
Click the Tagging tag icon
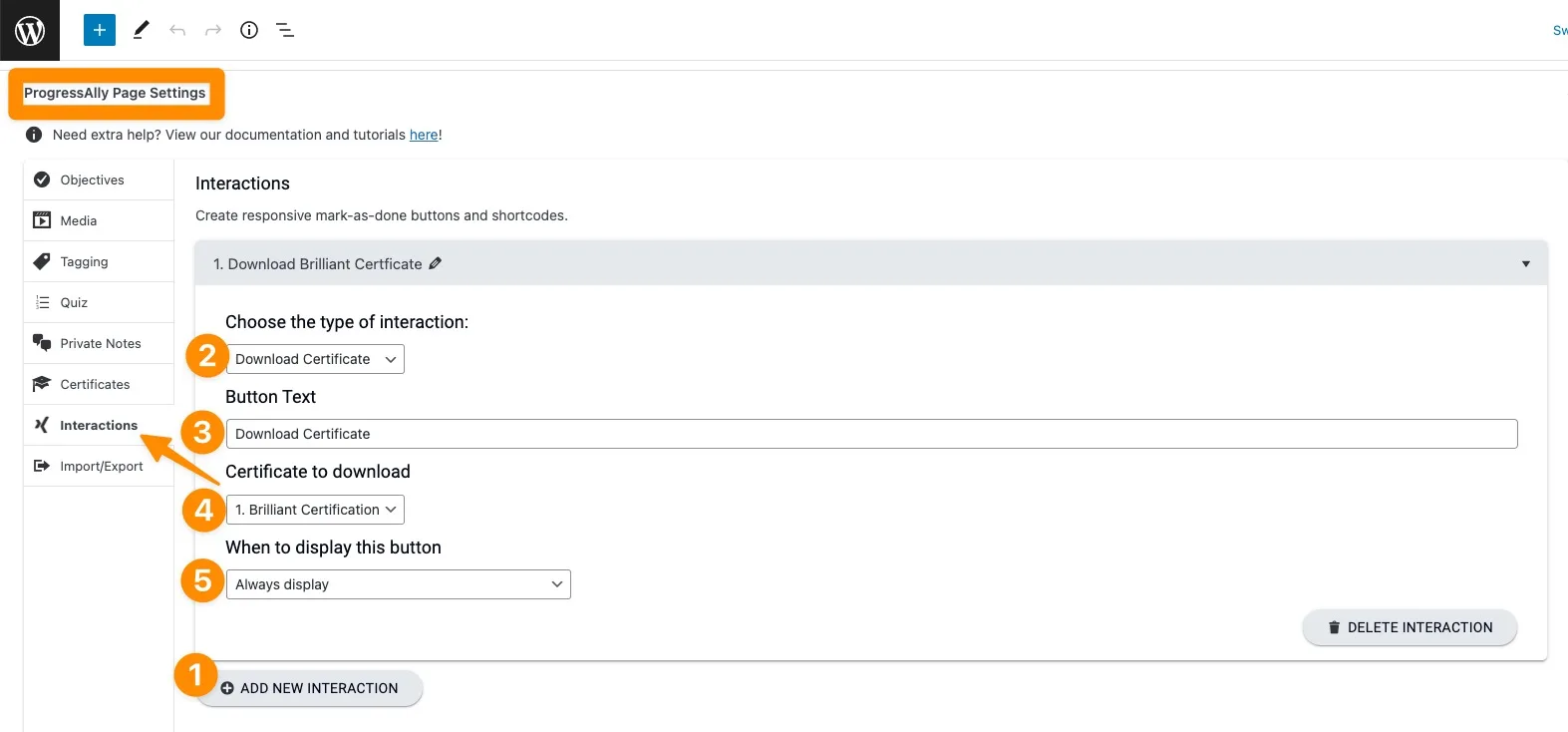pyautogui.click(x=42, y=261)
